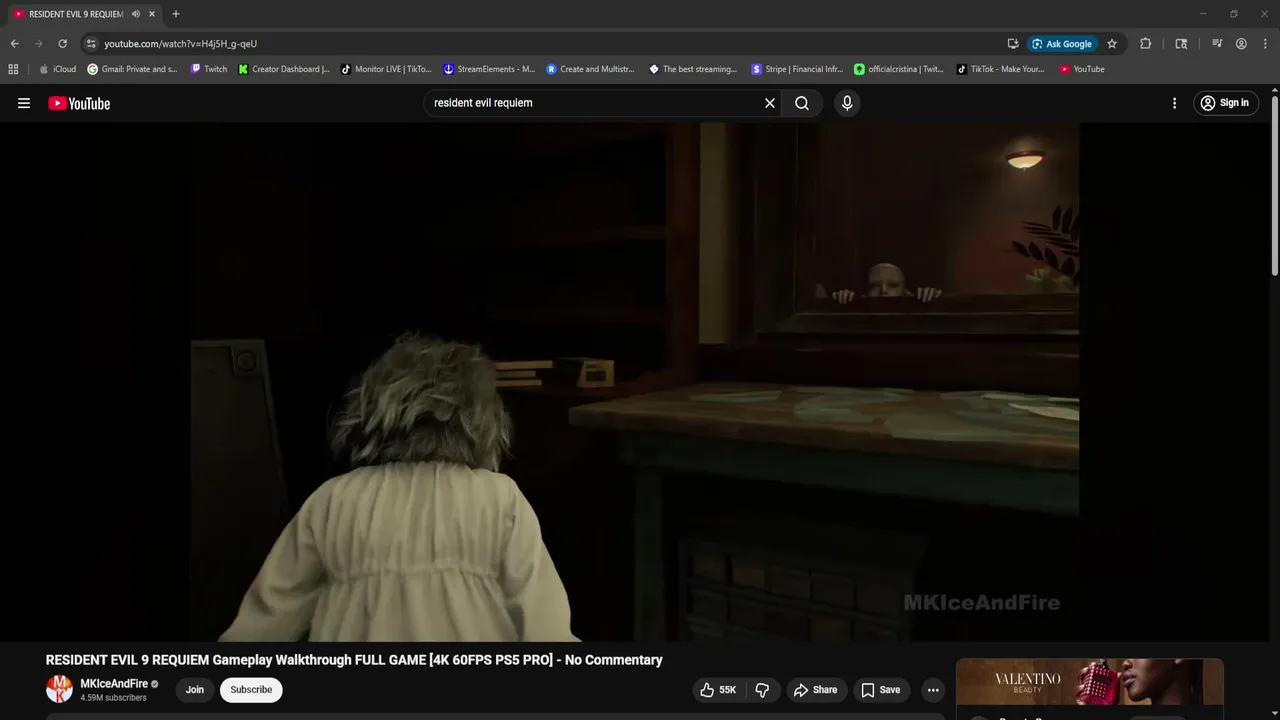The width and height of the screenshot is (1280, 720).
Task: Run search with the magnifier button
Action: (x=802, y=103)
